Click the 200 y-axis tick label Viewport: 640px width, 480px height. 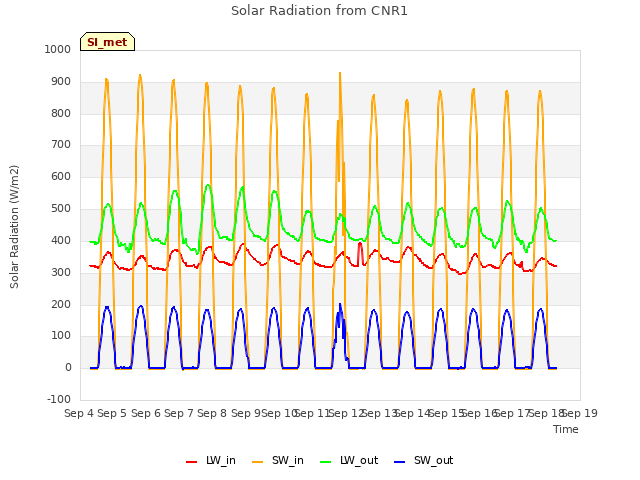click(61, 304)
